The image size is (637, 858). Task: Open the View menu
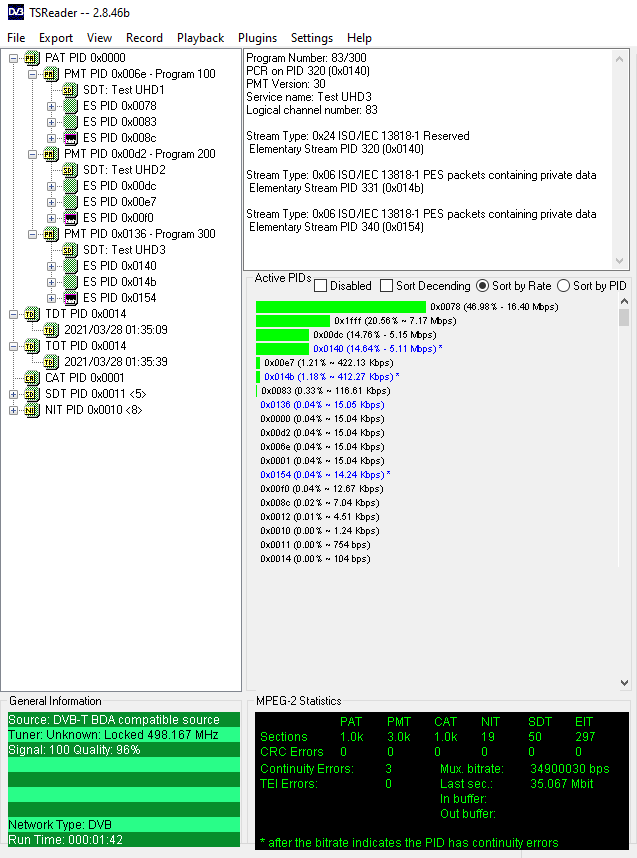click(99, 38)
